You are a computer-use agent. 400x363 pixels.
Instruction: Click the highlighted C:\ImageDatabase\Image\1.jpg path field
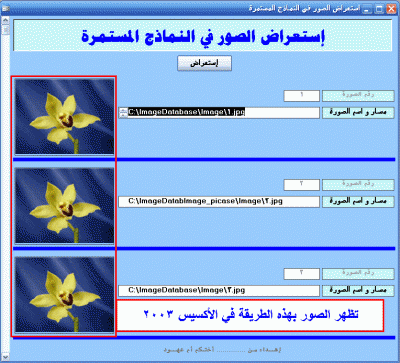click(x=219, y=113)
